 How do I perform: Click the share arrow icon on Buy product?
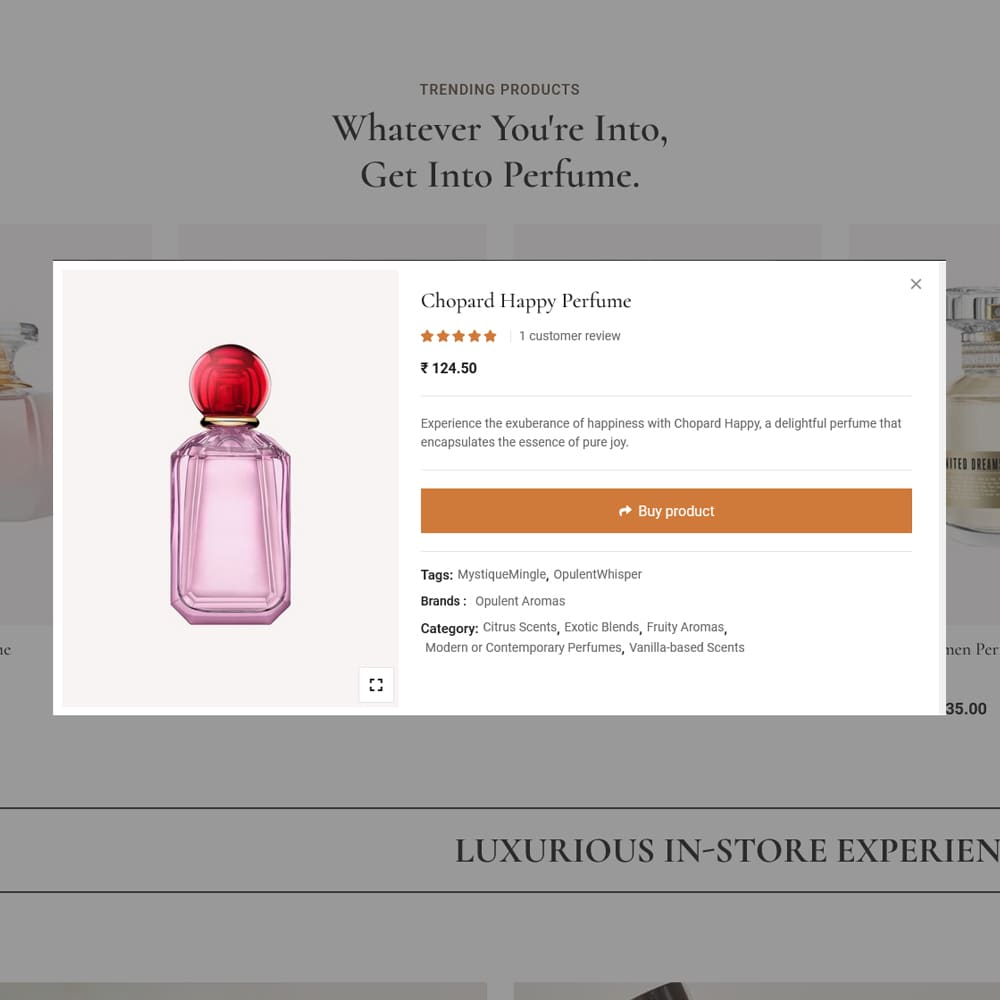(x=625, y=511)
